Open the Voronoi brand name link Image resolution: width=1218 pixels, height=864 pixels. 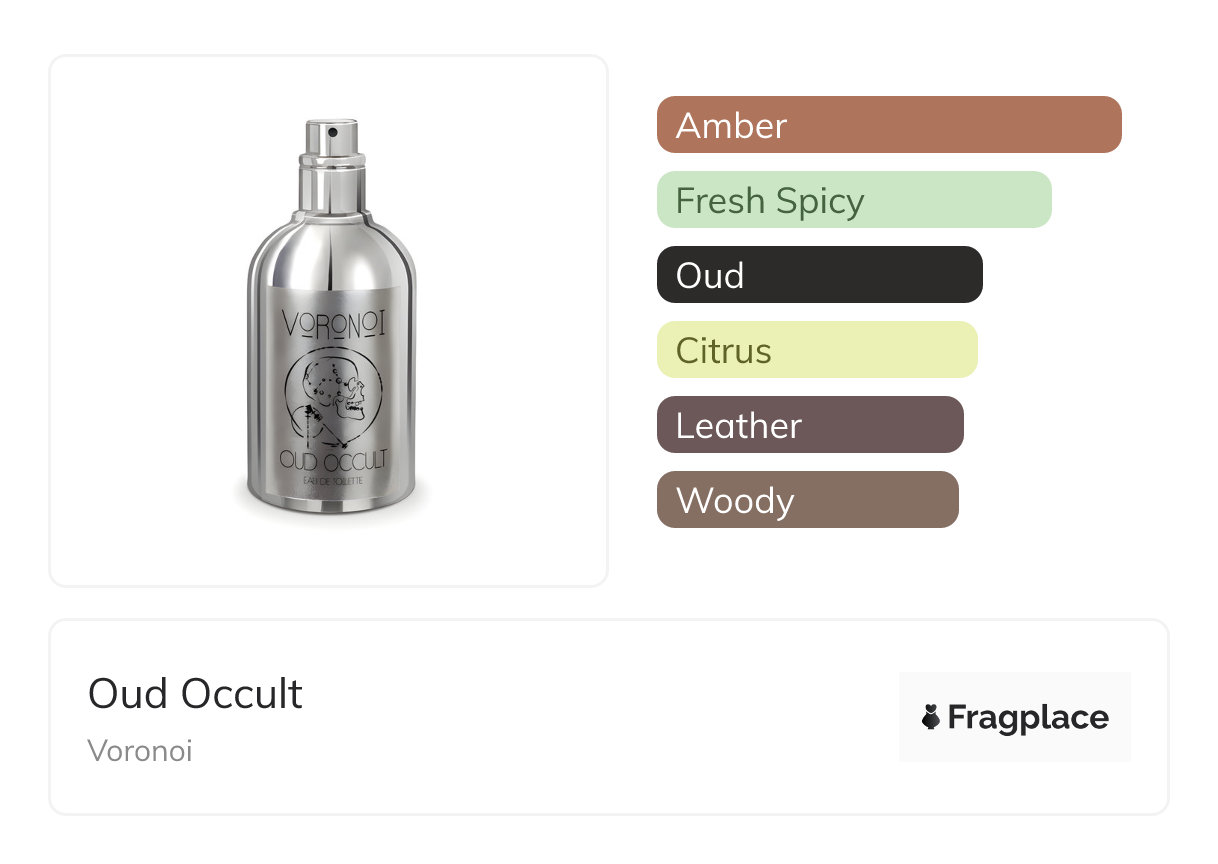pos(140,751)
